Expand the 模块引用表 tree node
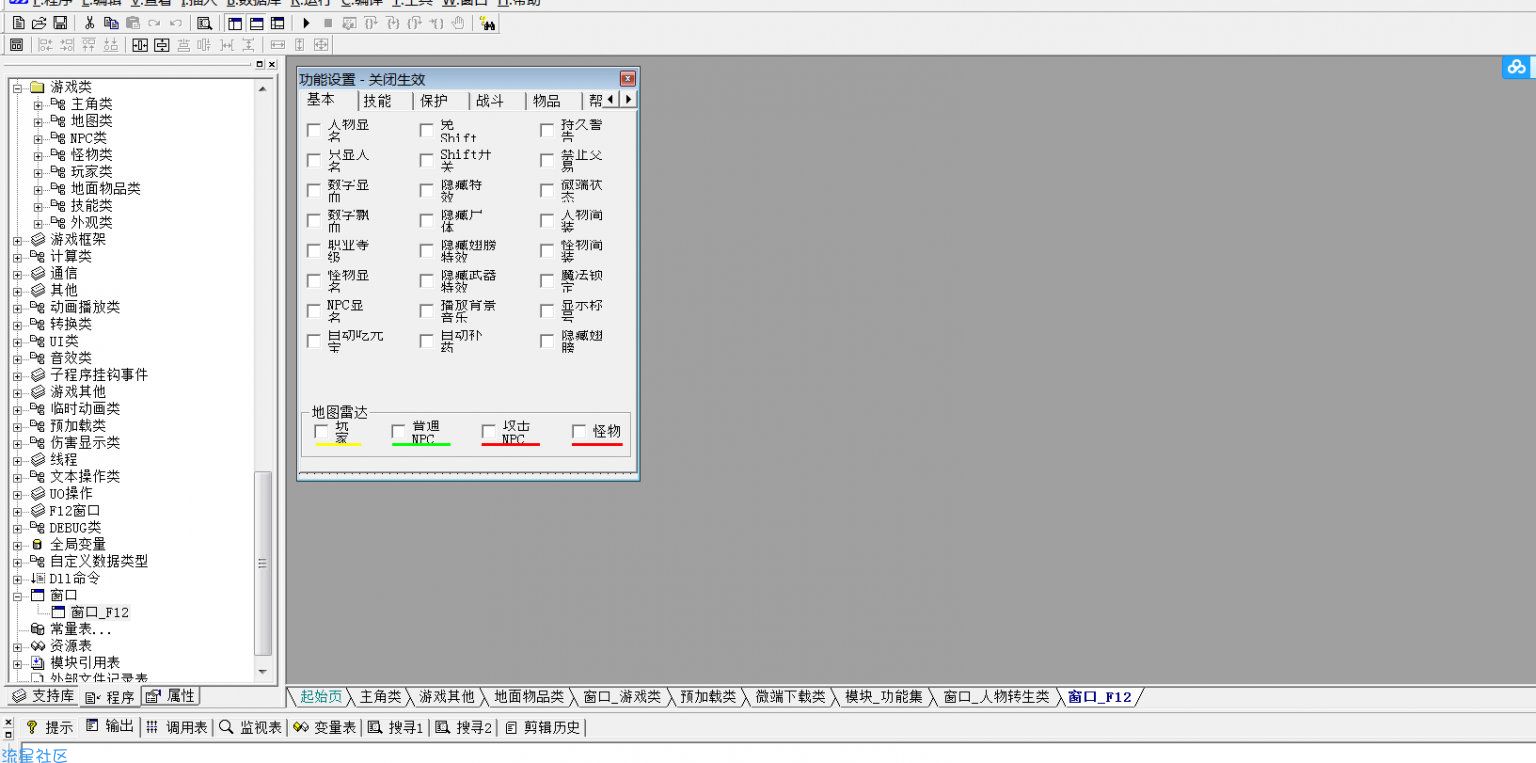Image resolution: width=1536 pixels, height=763 pixels. tap(17, 663)
